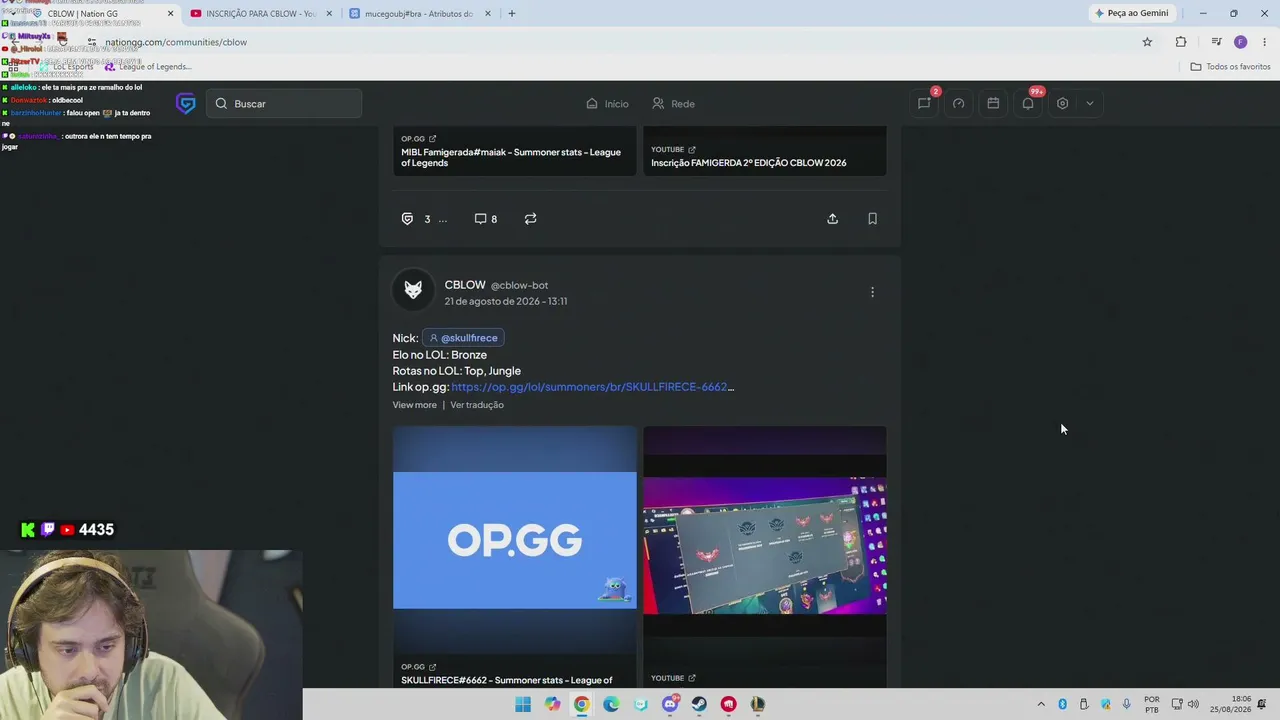The image size is (1280, 720).
Task: Click the post date 21 de agosto de 2026
Action: 506,301
